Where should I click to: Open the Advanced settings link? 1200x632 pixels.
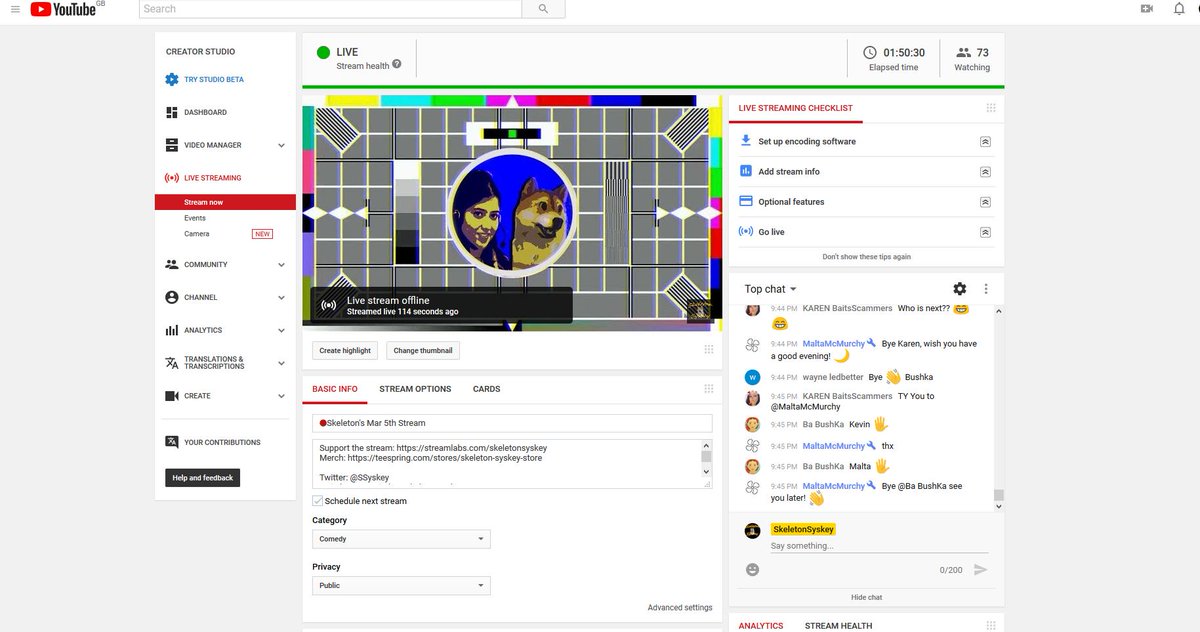pyautogui.click(x=680, y=607)
